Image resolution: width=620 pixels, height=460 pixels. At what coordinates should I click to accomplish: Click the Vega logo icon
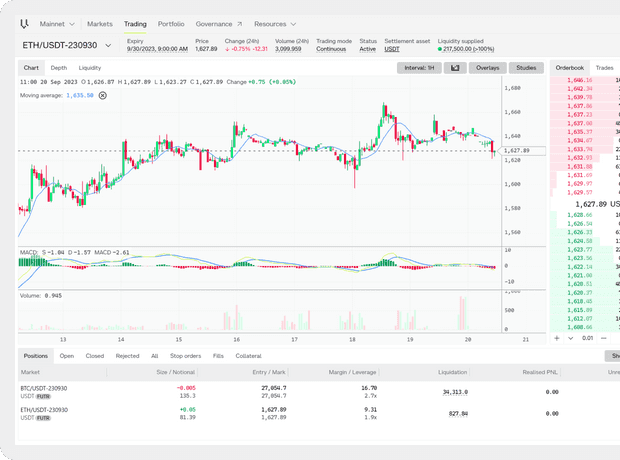[24, 23]
